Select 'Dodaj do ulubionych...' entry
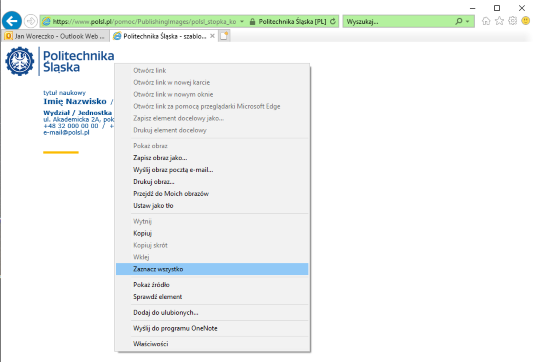Screen dimensions: 535x362 coord(212,313)
